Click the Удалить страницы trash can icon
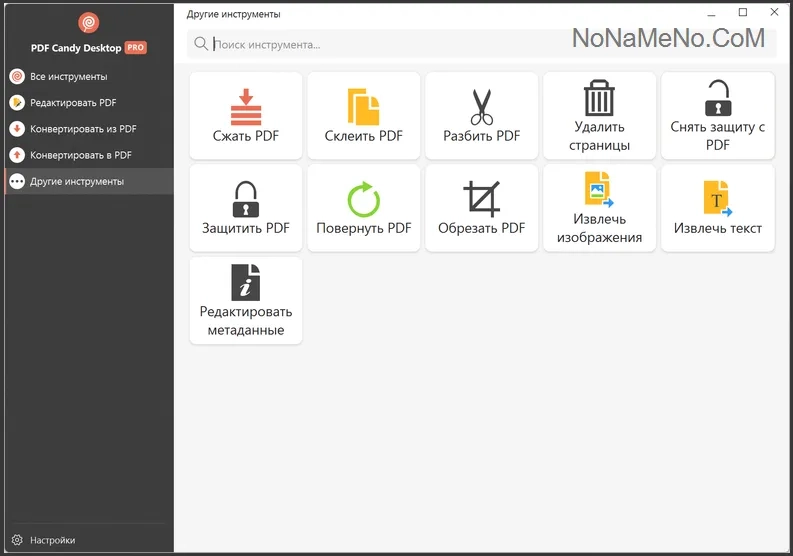 pyautogui.click(x=599, y=99)
